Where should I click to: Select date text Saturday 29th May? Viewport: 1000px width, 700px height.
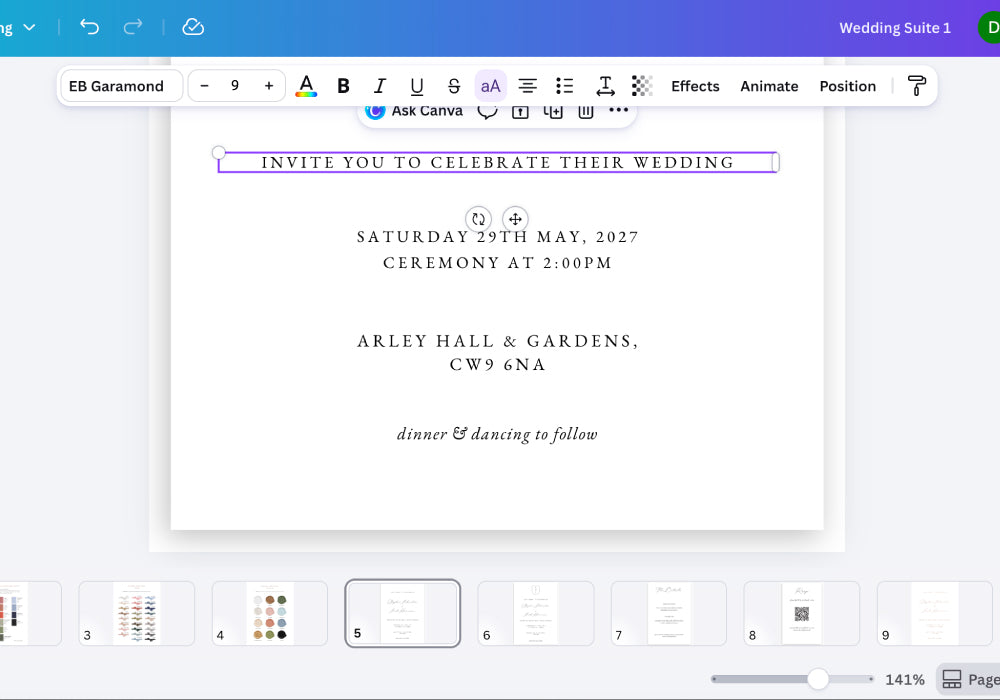point(497,237)
